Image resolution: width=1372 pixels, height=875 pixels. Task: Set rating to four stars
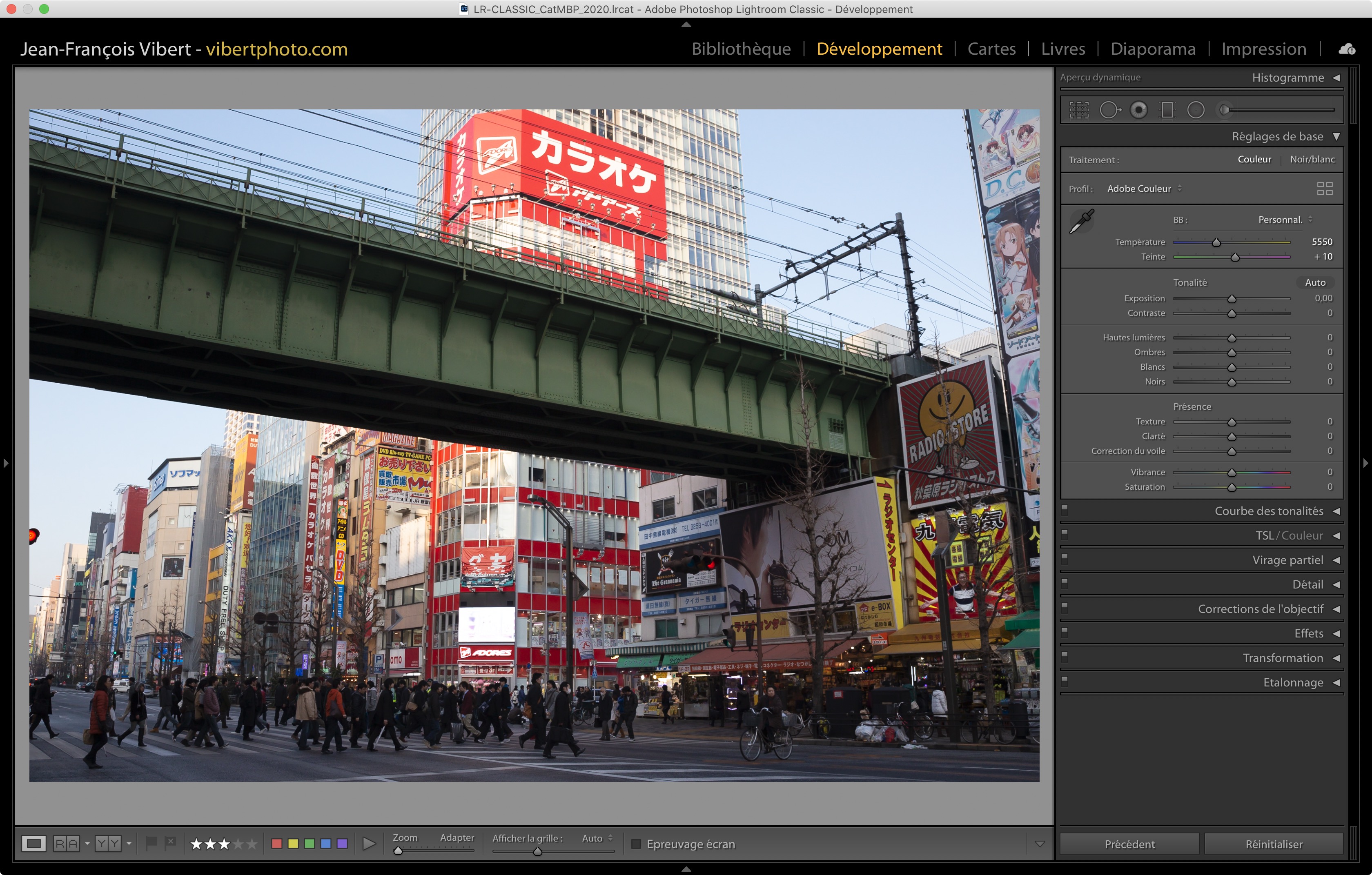tap(238, 844)
